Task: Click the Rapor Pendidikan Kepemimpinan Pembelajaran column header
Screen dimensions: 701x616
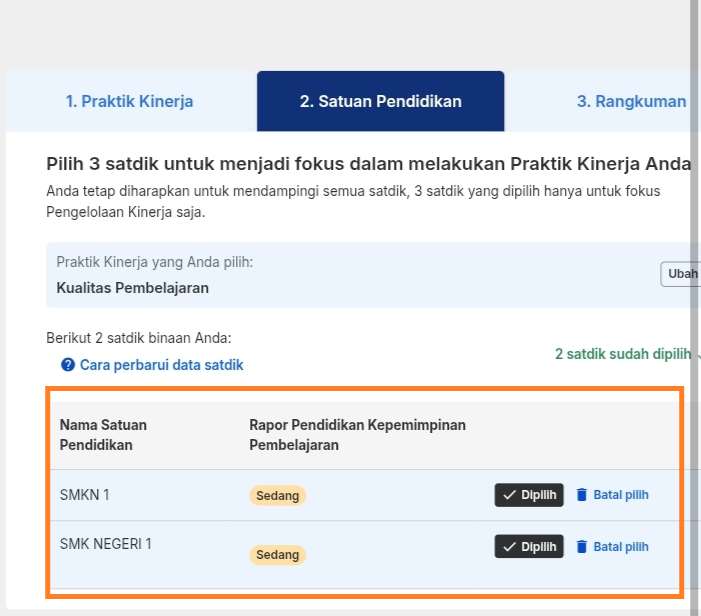Action: (x=357, y=435)
